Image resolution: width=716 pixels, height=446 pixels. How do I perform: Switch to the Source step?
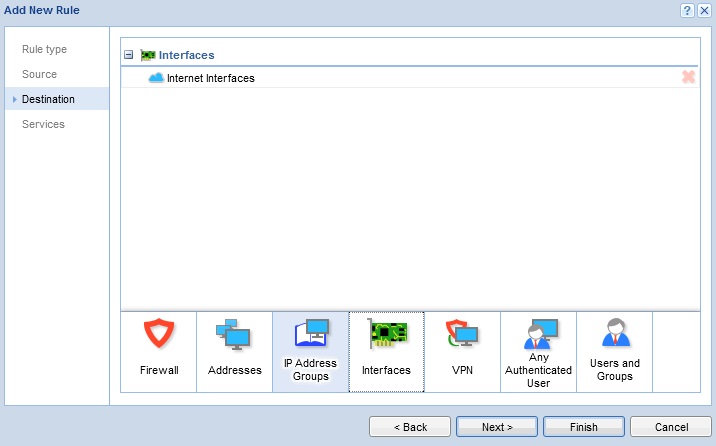(x=39, y=74)
